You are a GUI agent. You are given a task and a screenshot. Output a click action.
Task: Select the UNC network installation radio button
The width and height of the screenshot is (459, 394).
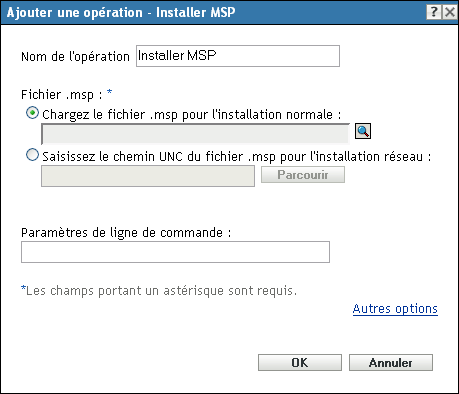tap(32, 155)
